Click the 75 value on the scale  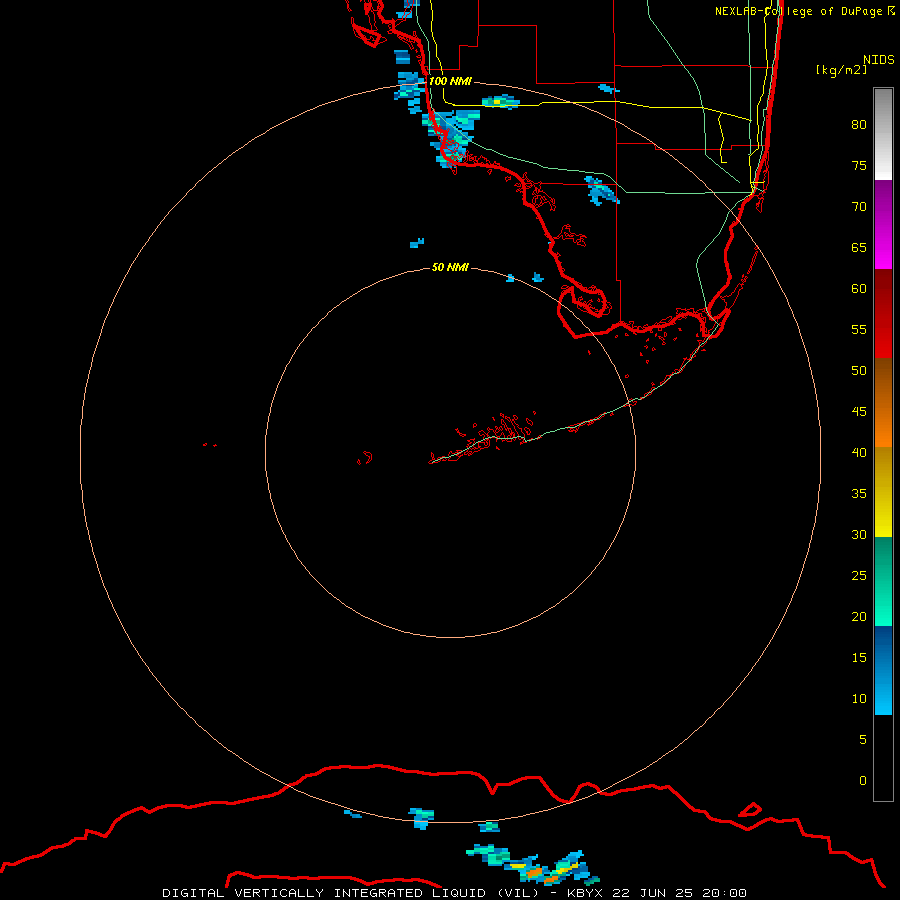[x=859, y=165]
